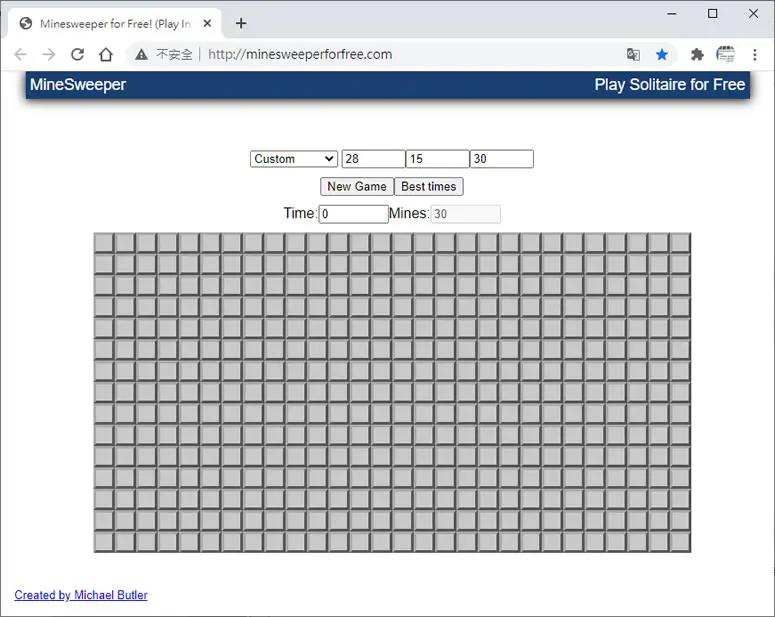Open Created by Michael Butler link

tap(81, 595)
